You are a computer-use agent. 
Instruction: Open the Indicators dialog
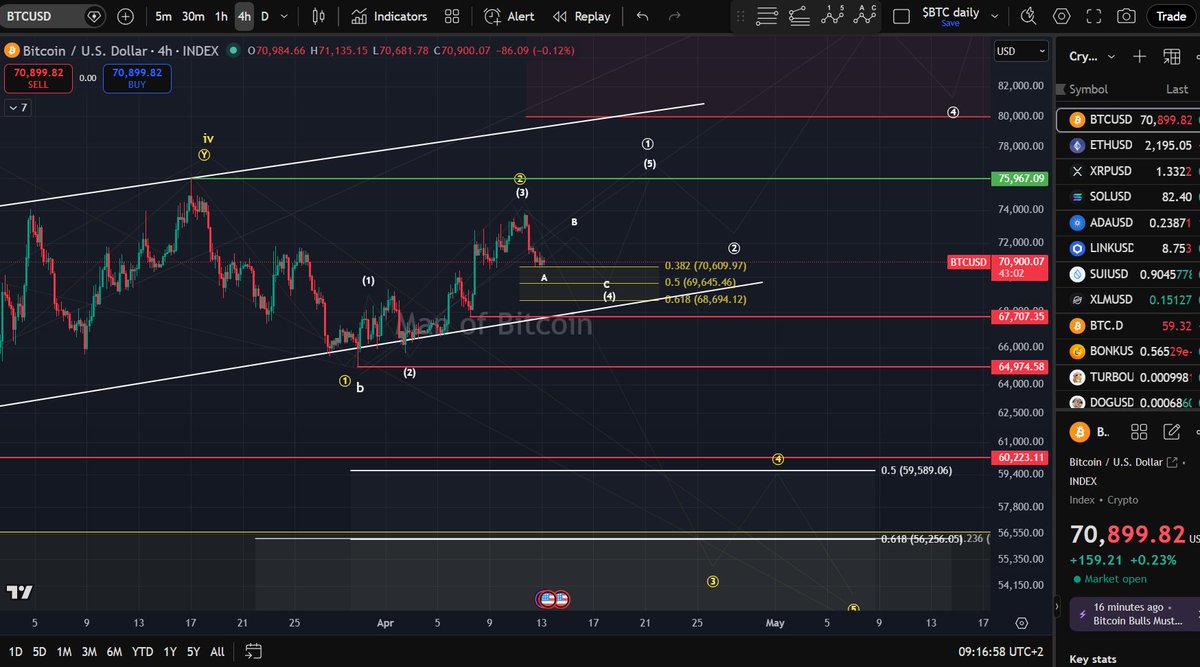[x=389, y=17]
